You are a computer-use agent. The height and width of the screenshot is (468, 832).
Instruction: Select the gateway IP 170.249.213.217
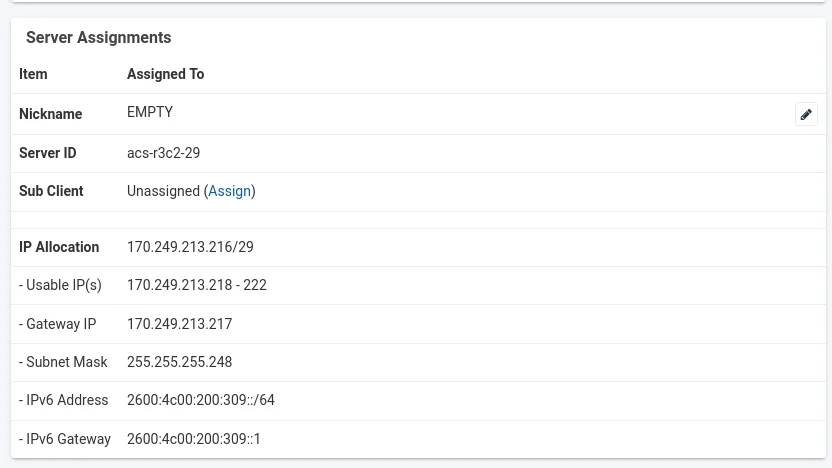coord(179,324)
